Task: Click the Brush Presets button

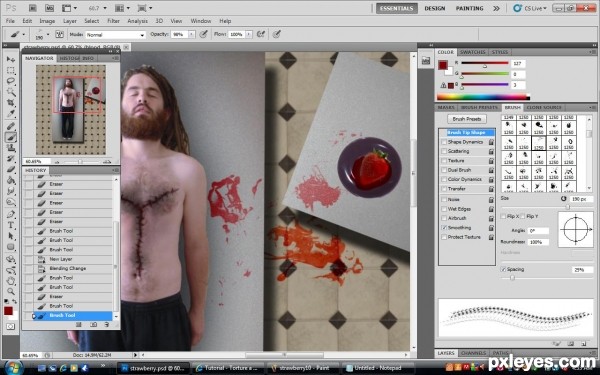Action: (x=467, y=119)
